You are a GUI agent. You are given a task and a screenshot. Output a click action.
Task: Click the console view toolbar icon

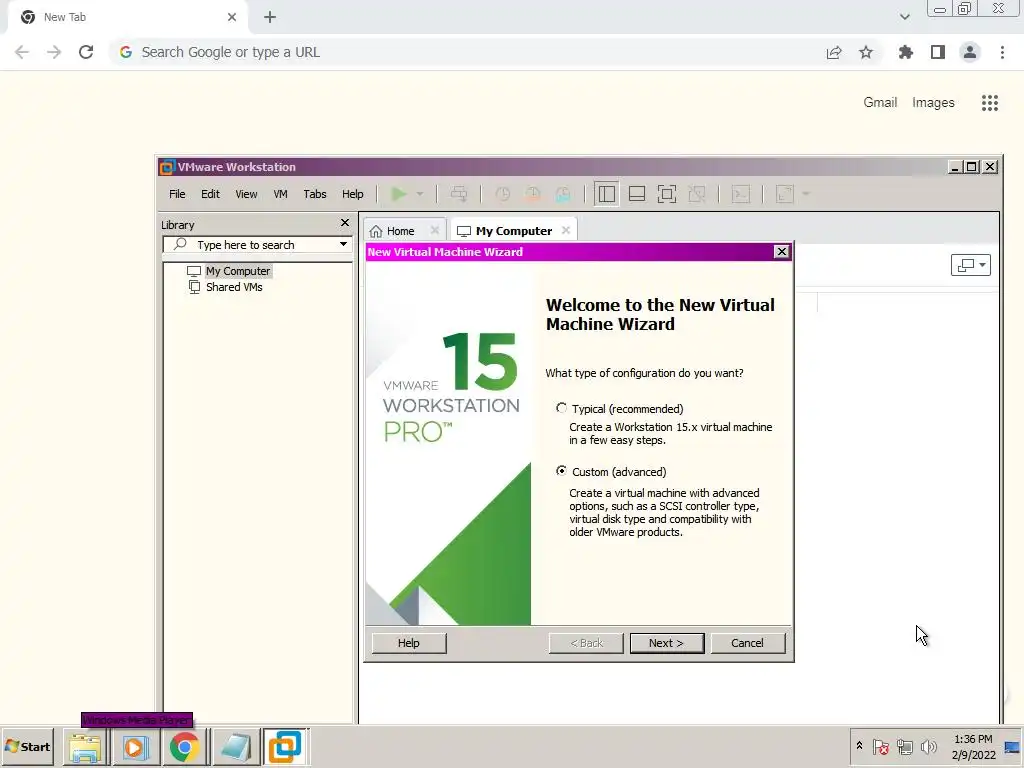pyautogui.click(x=741, y=194)
